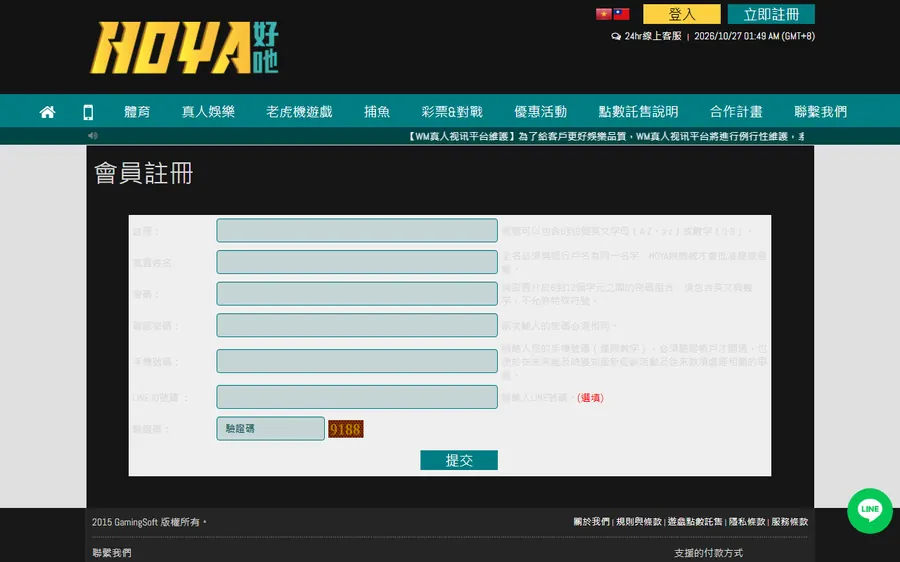
Task: Click the 立即註冊 button
Action: (771, 14)
